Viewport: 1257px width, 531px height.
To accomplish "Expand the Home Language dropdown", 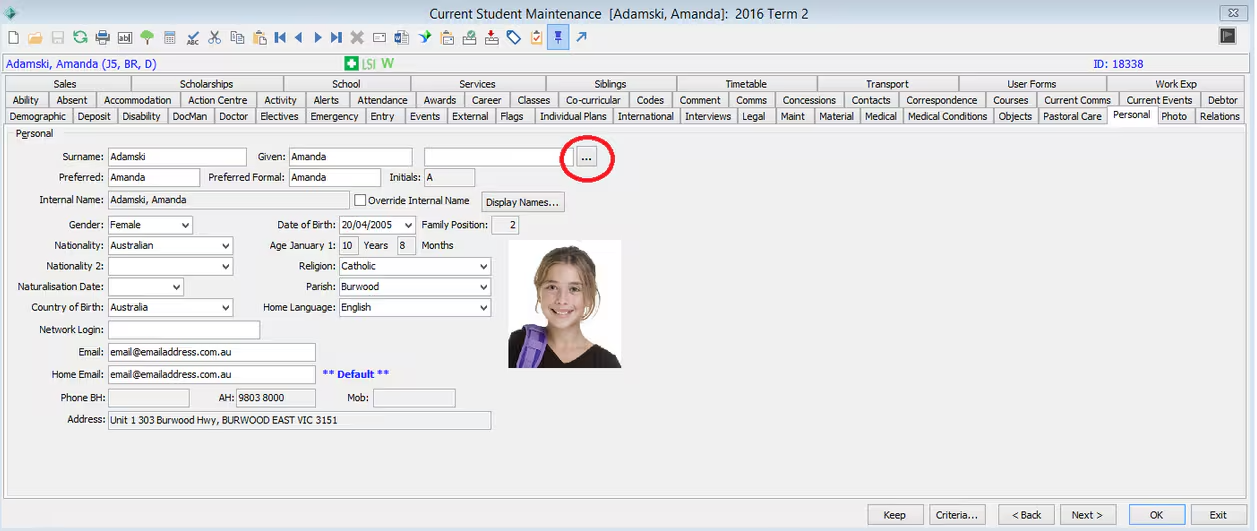I will point(484,307).
